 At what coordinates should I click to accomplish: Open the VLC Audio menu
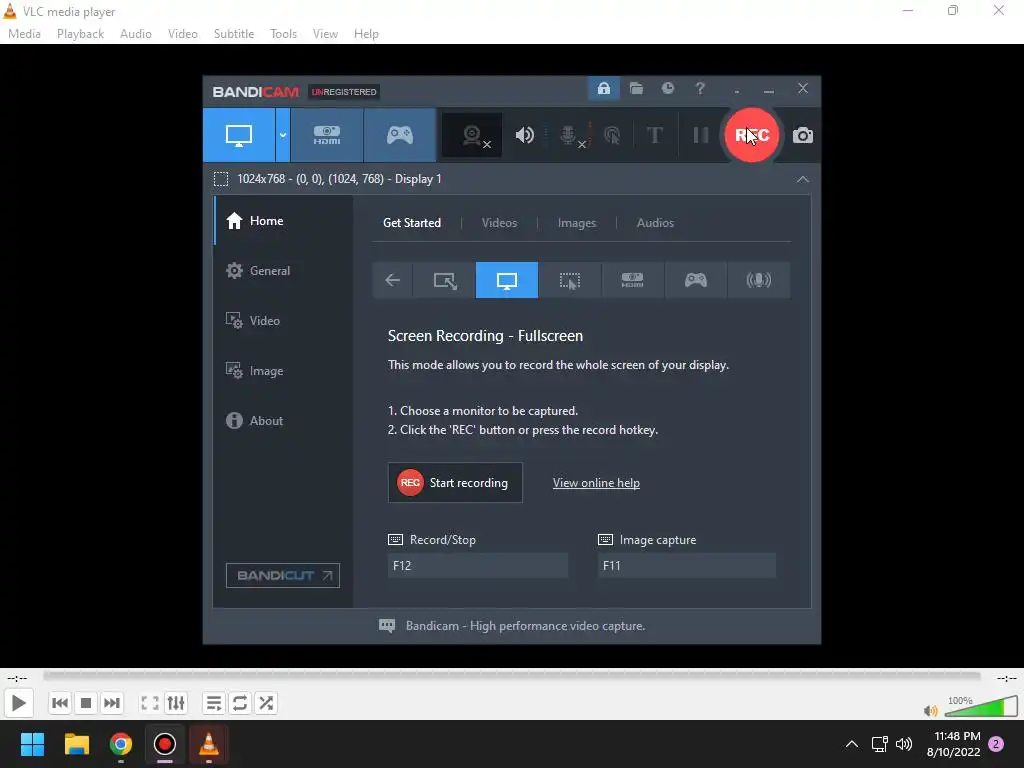point(136,33)
